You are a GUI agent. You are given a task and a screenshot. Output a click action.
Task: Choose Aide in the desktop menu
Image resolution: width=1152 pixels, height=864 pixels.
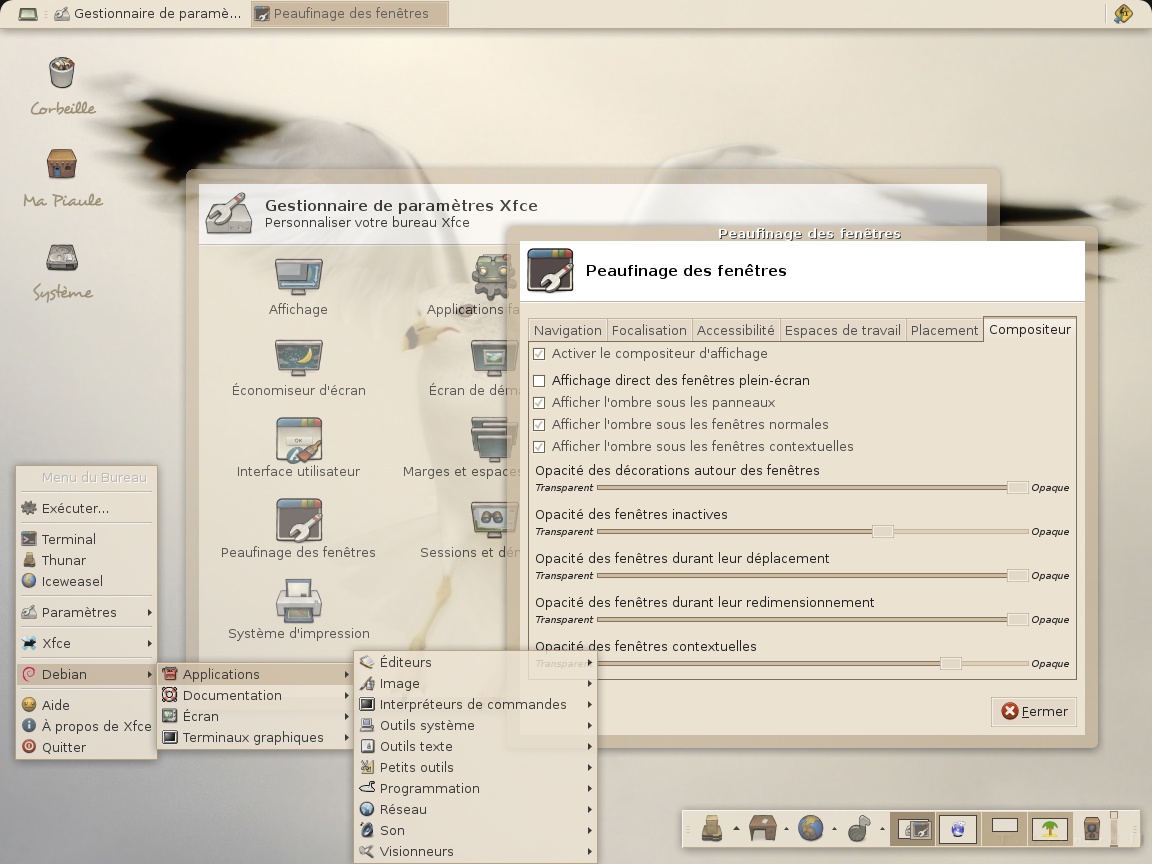click(87, 705)
